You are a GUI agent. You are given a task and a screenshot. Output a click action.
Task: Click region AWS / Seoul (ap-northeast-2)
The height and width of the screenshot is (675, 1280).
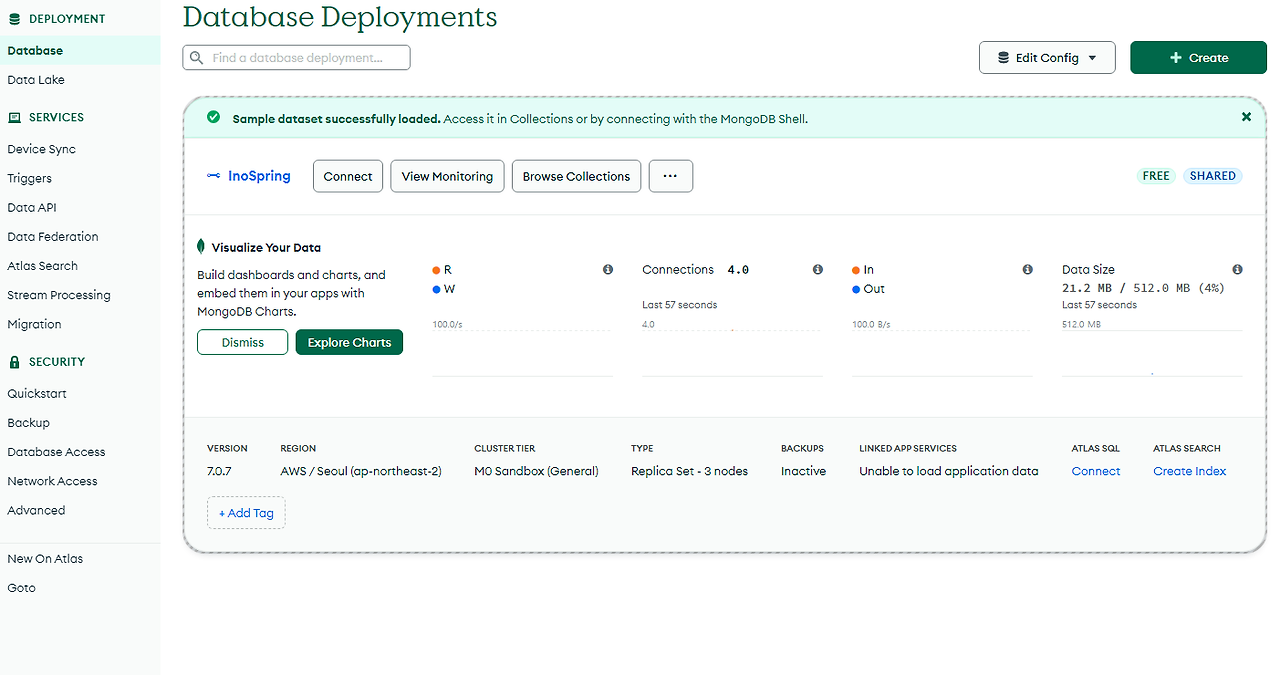[361, 471]
